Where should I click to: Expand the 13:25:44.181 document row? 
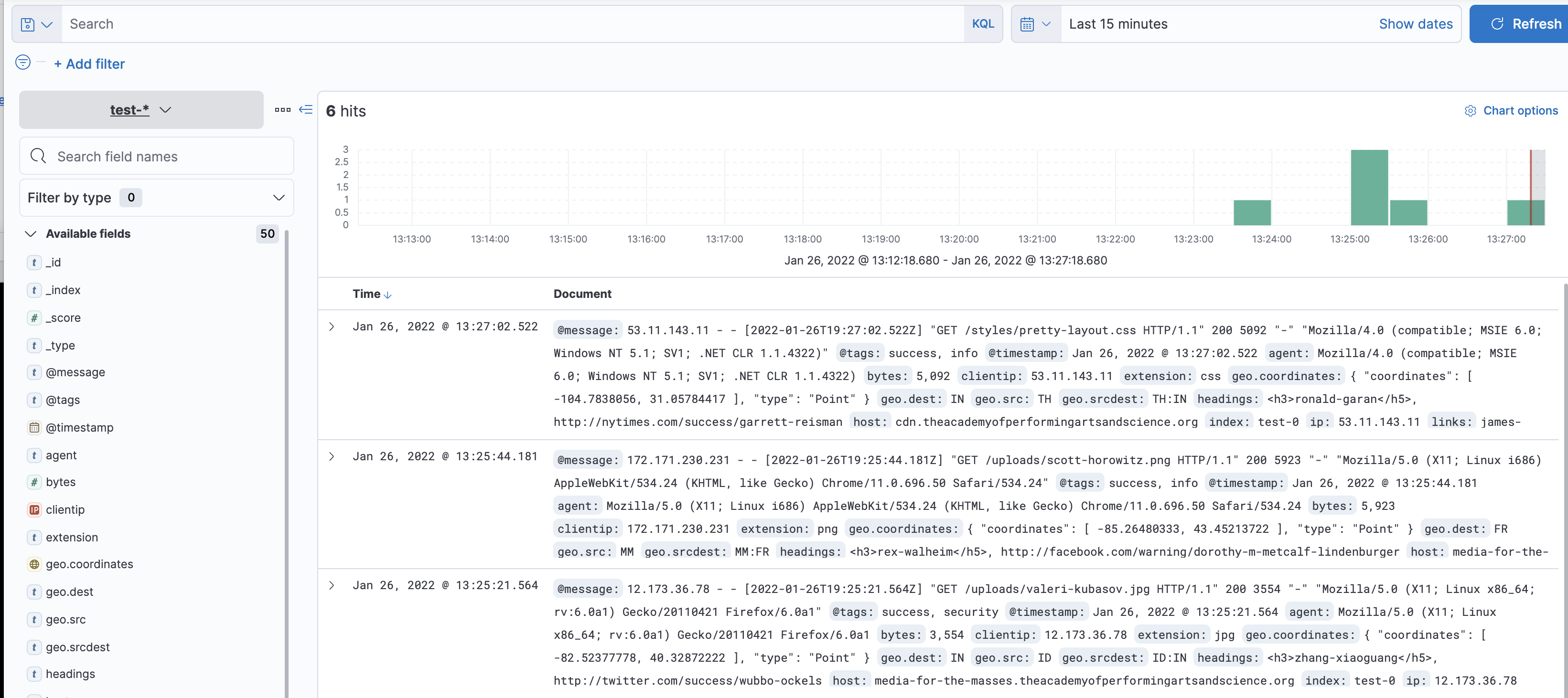(332, 456)
